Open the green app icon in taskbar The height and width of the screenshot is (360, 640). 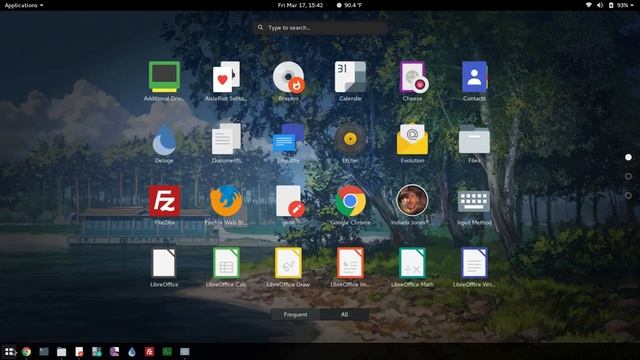pos(167,351)
